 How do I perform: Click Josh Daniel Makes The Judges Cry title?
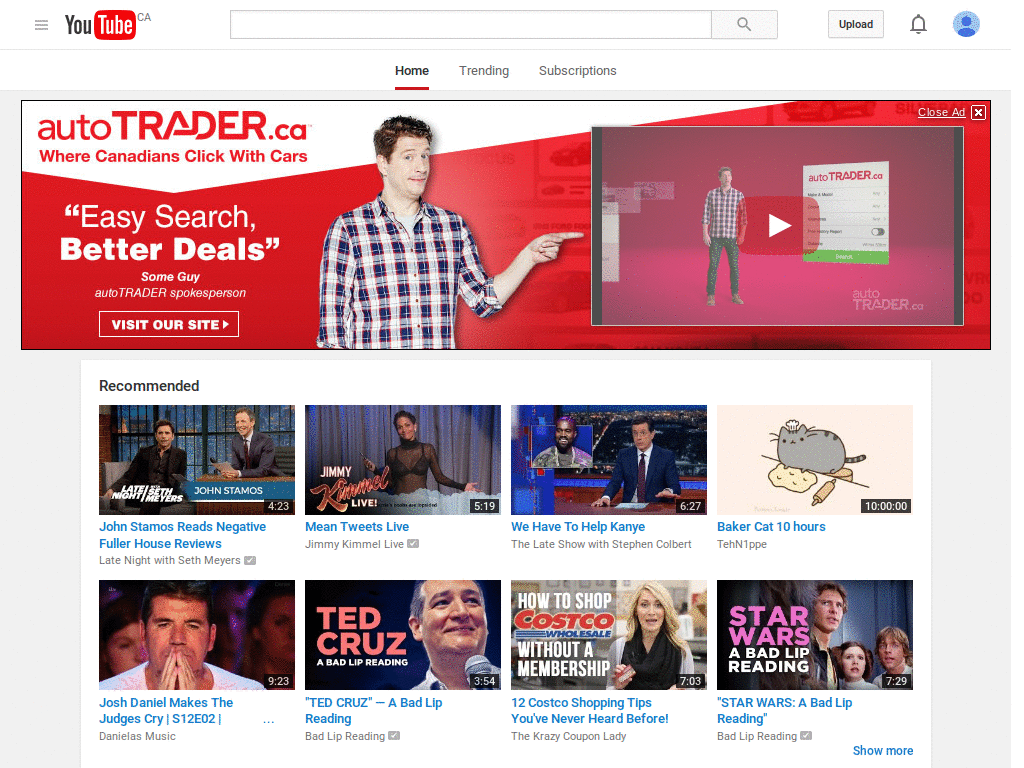point(166,711)
